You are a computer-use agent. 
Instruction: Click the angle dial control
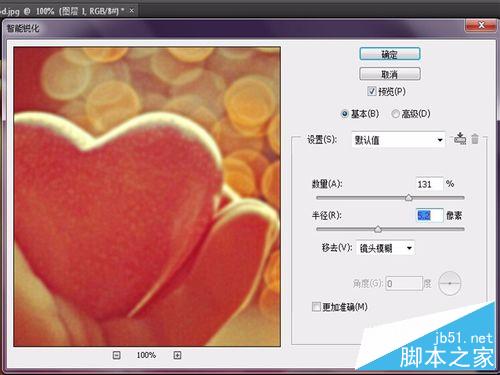[x=450, y=283]
